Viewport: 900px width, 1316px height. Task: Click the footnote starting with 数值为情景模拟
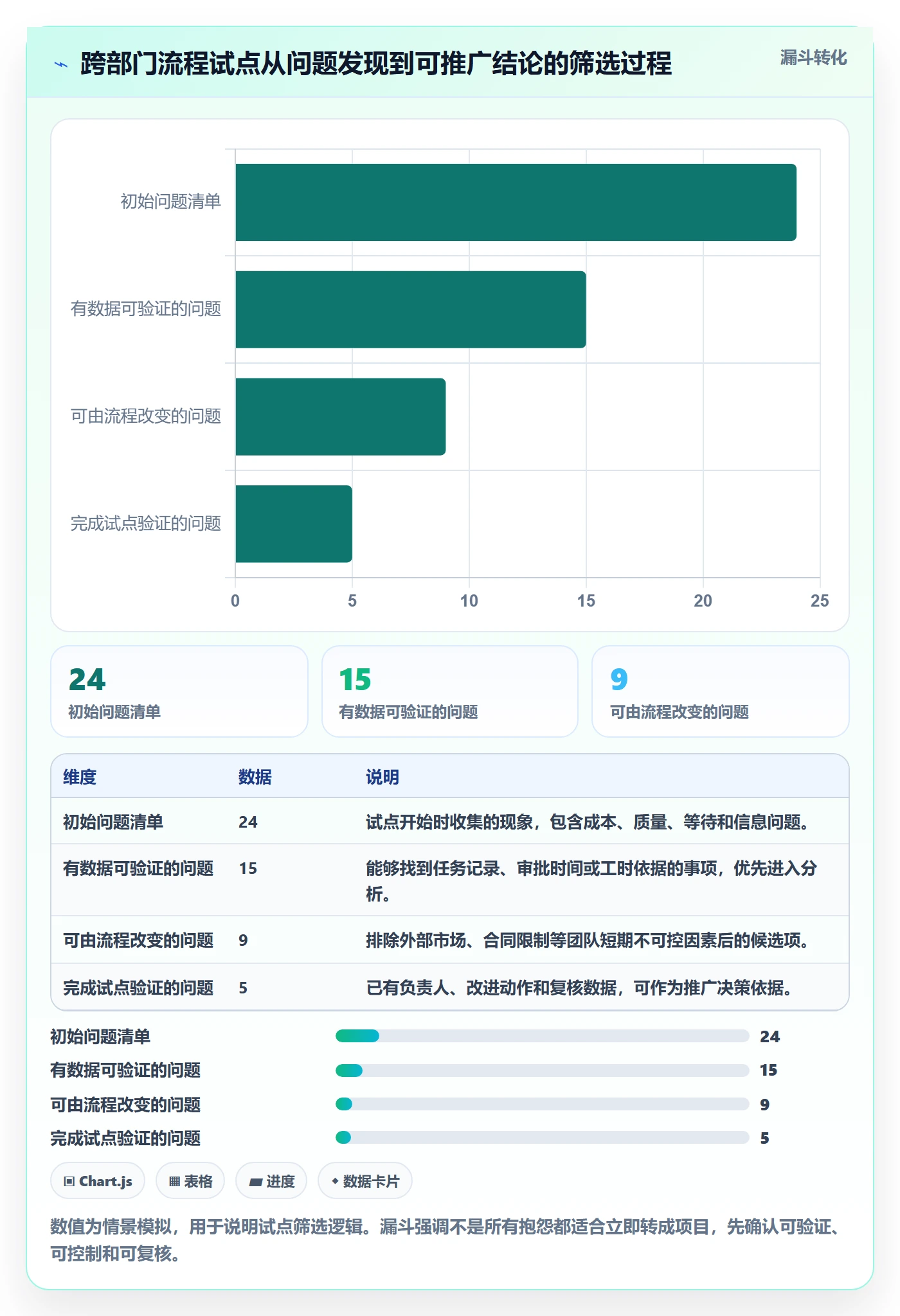pyautogui.click(x=446, y=1240)
